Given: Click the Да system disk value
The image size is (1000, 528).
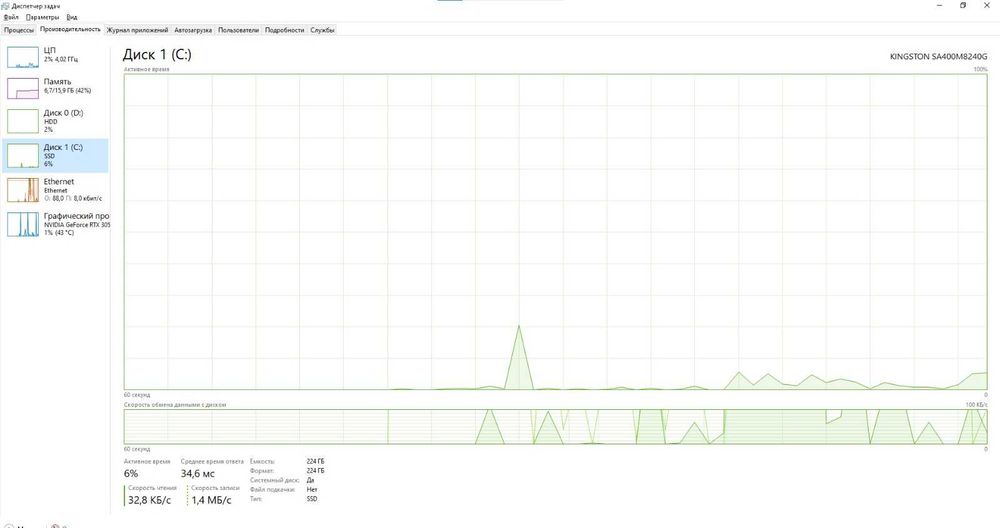Looking at the screenshot, I should click(311, 480).
